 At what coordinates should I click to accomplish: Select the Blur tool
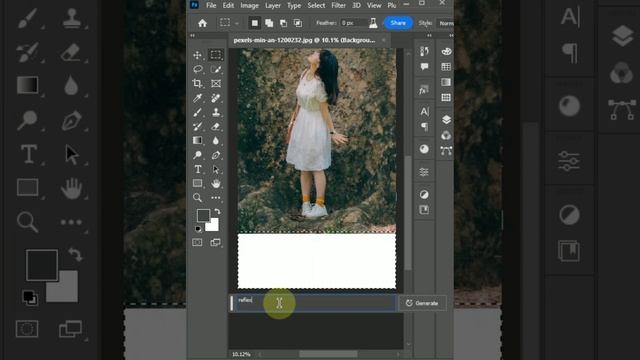click(x=216, y=141)
